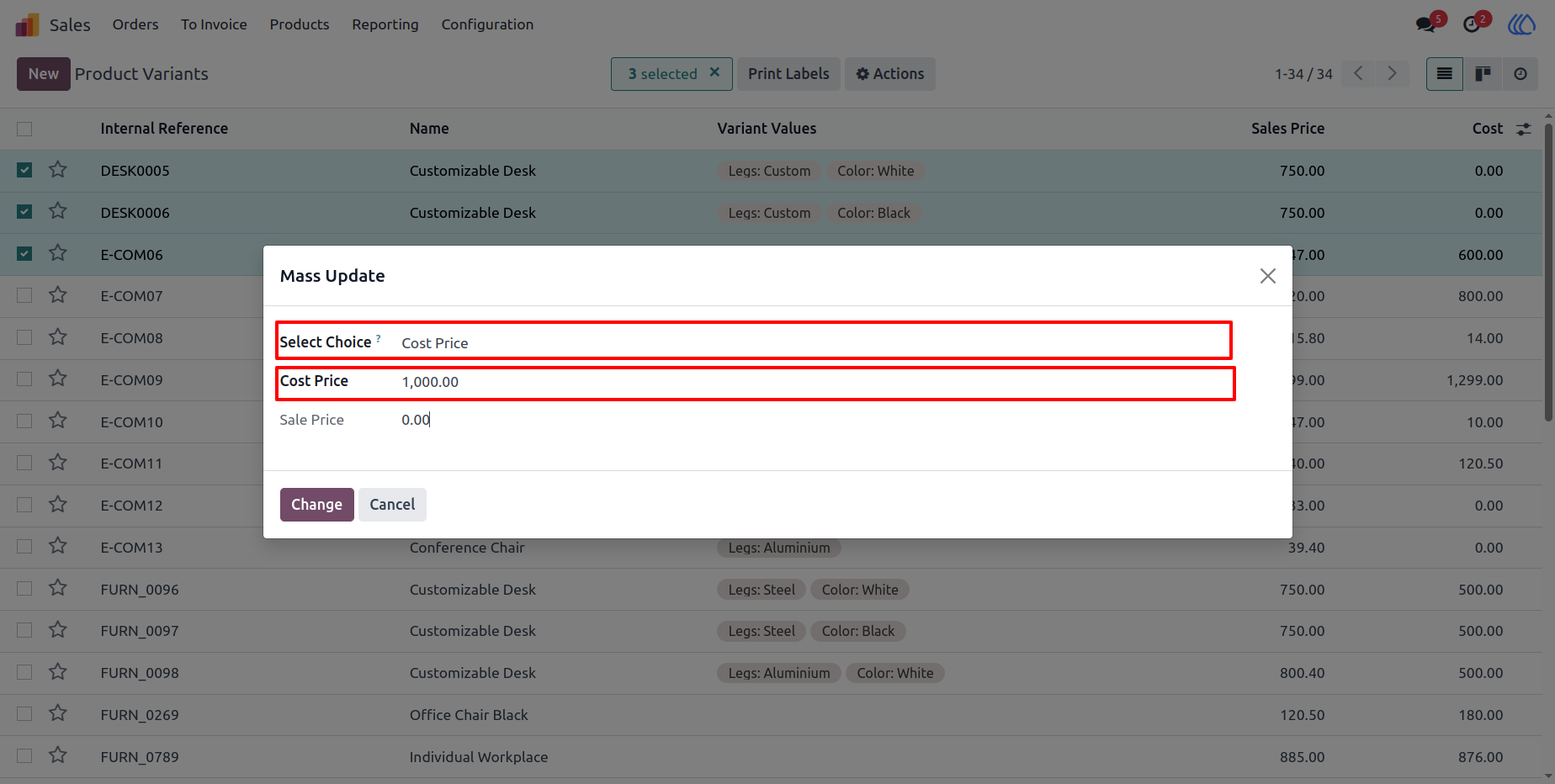
Task: Go to previous page of records
Action: pos(1358,74)
